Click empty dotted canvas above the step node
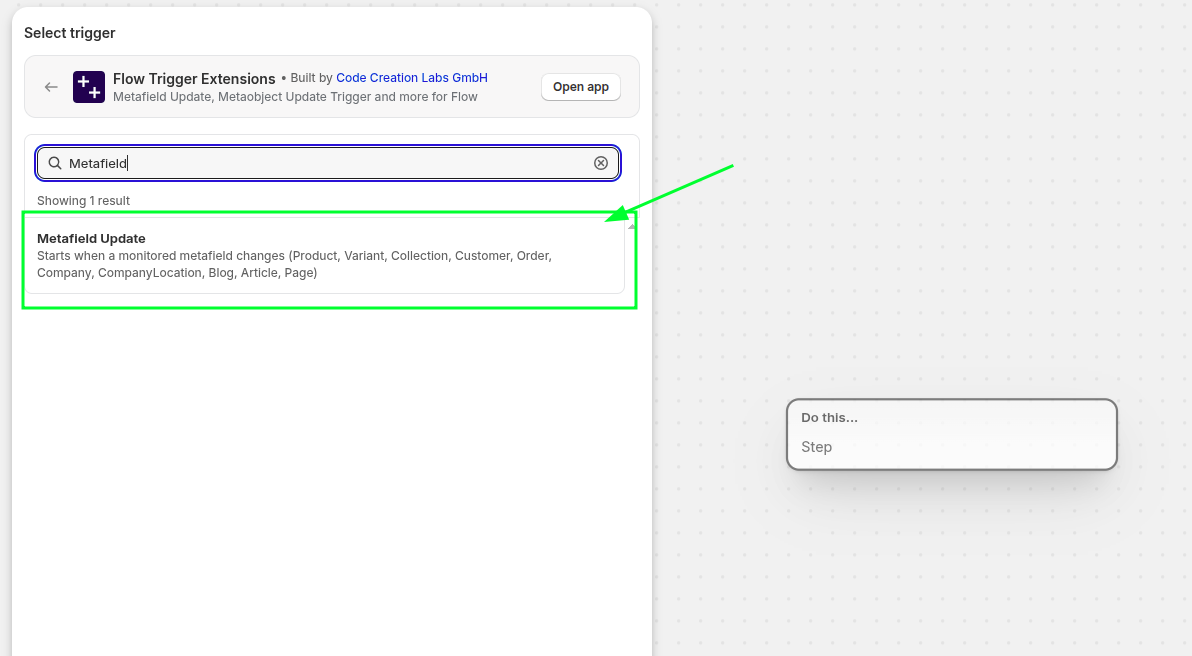Screen dimensions: 1192x656 950,250
